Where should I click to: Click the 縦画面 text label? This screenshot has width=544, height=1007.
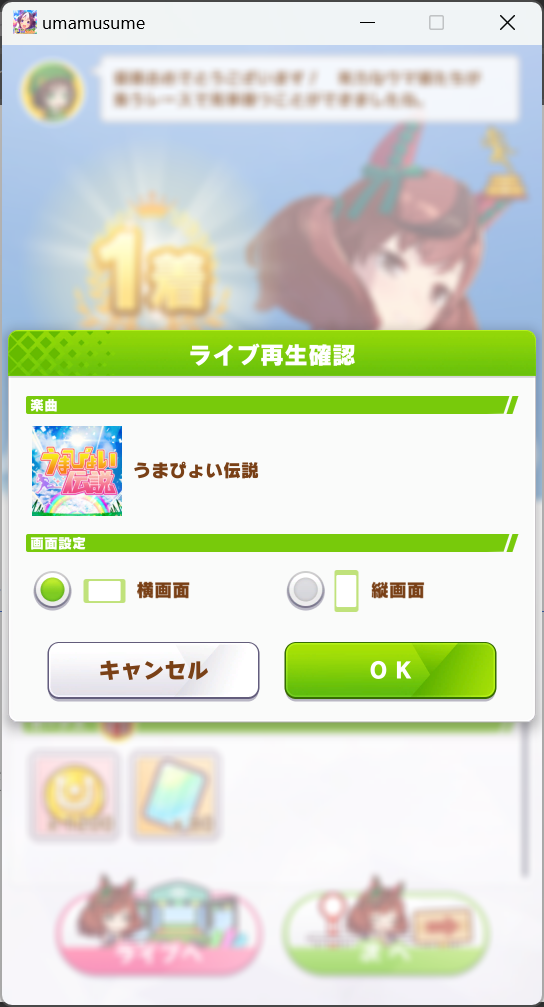coord(398,591)
